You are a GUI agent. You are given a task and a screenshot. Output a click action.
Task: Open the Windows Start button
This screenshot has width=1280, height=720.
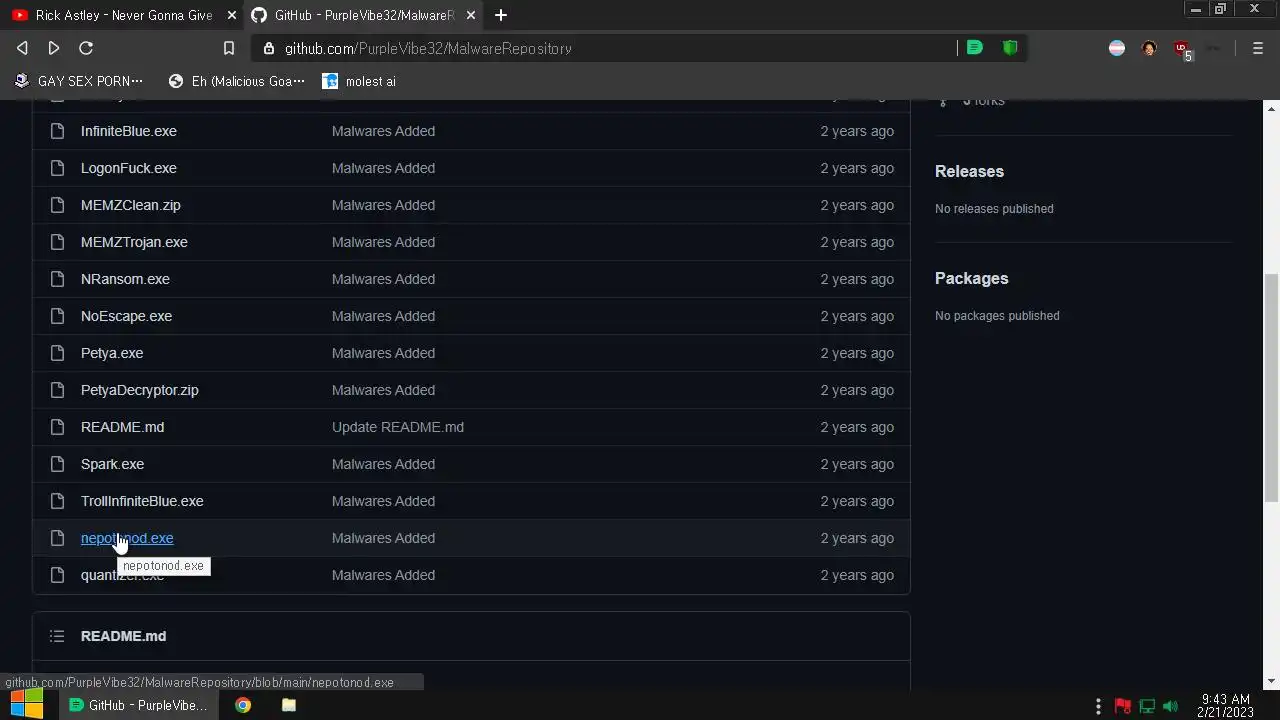(26, 704)
